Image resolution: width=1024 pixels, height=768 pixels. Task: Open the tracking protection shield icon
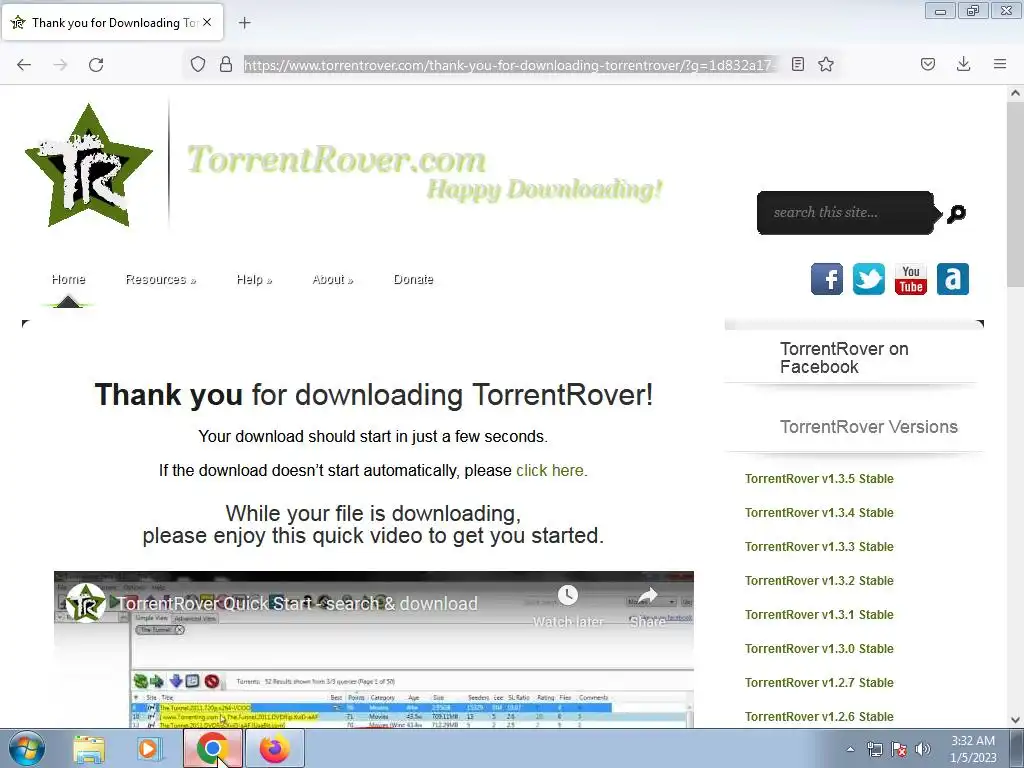pos(198,64)
